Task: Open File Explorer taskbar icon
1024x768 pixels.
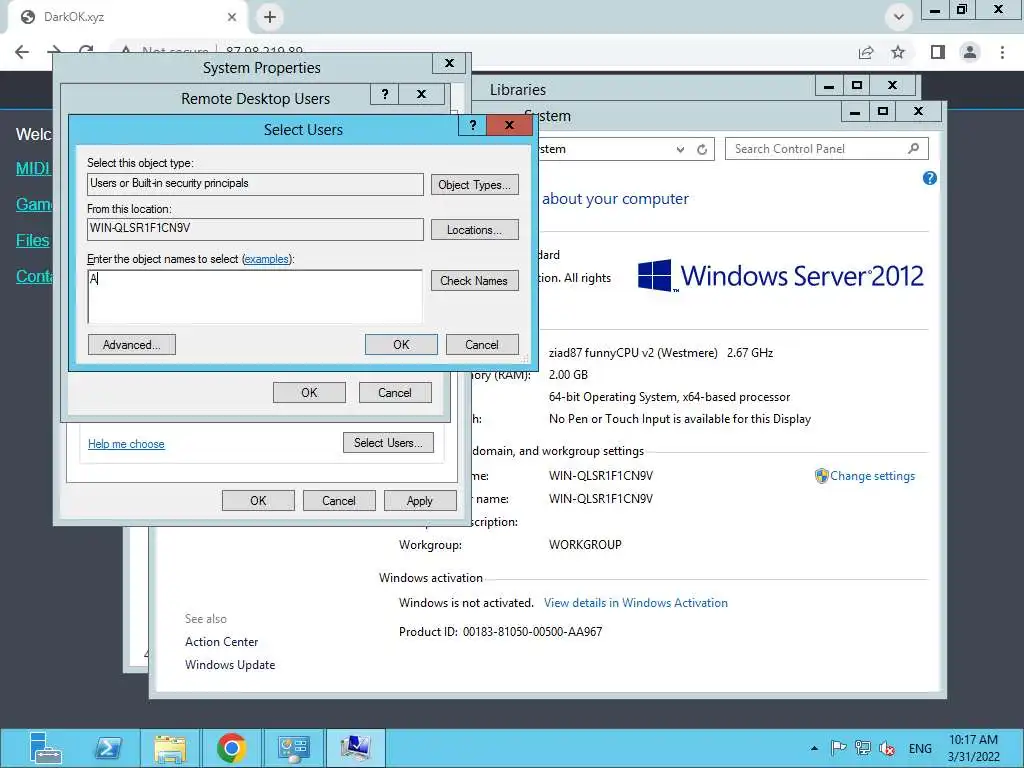Action: pos(170,748)
